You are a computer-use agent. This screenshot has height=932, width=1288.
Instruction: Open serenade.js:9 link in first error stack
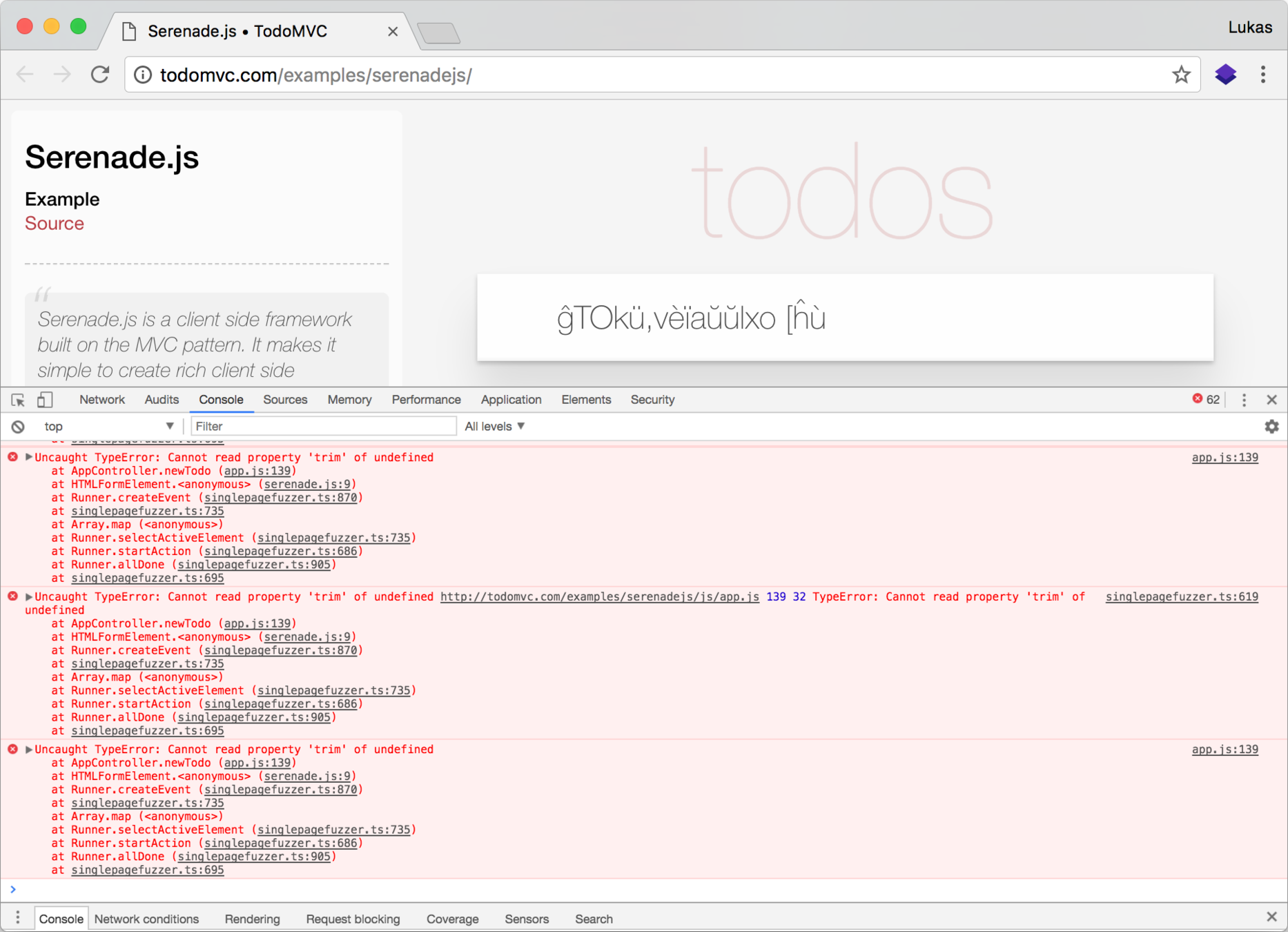click(x=307, y=485)
